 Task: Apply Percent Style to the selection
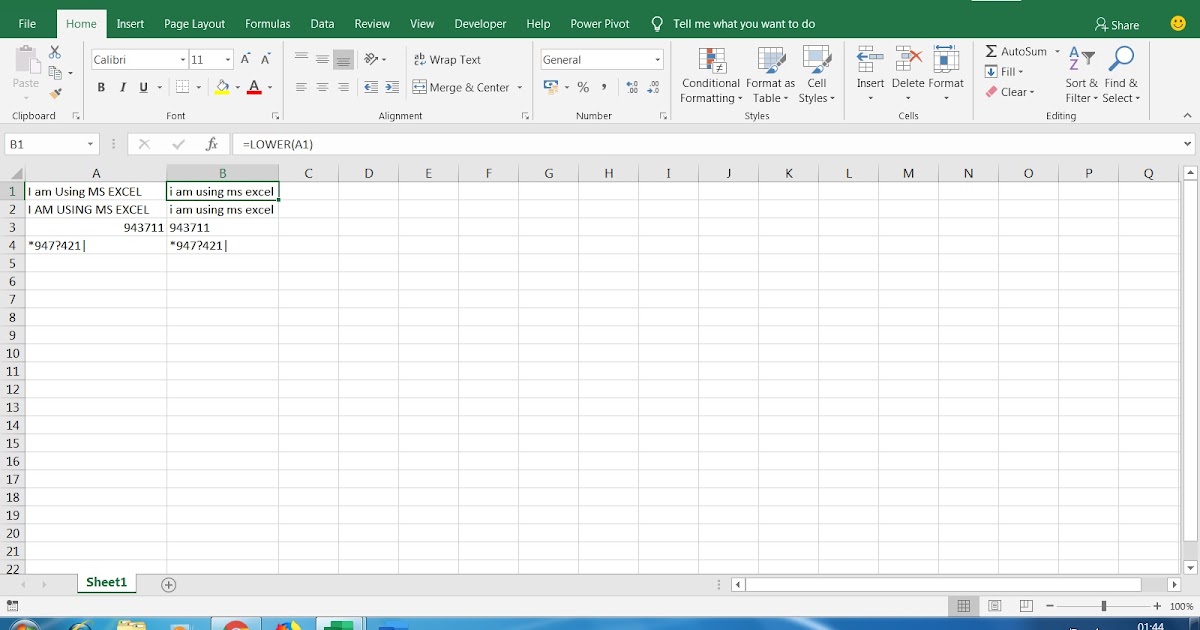click(x=583, y=87)
